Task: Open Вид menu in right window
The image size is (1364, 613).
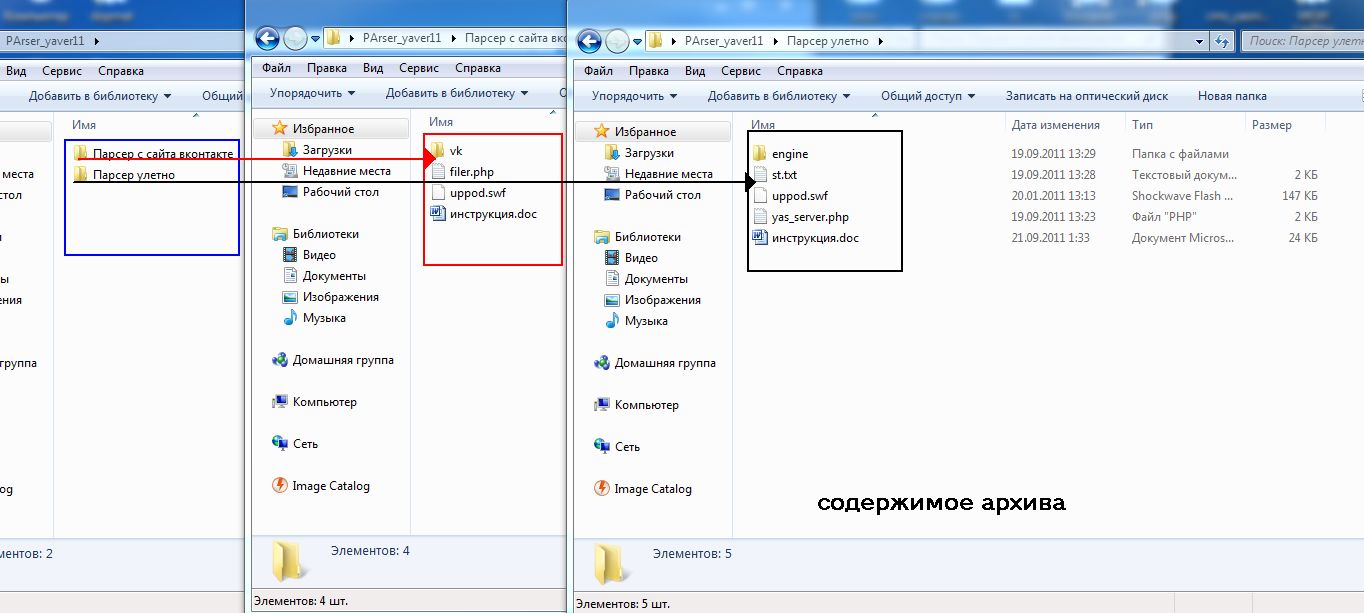Action: pos(695,71)
